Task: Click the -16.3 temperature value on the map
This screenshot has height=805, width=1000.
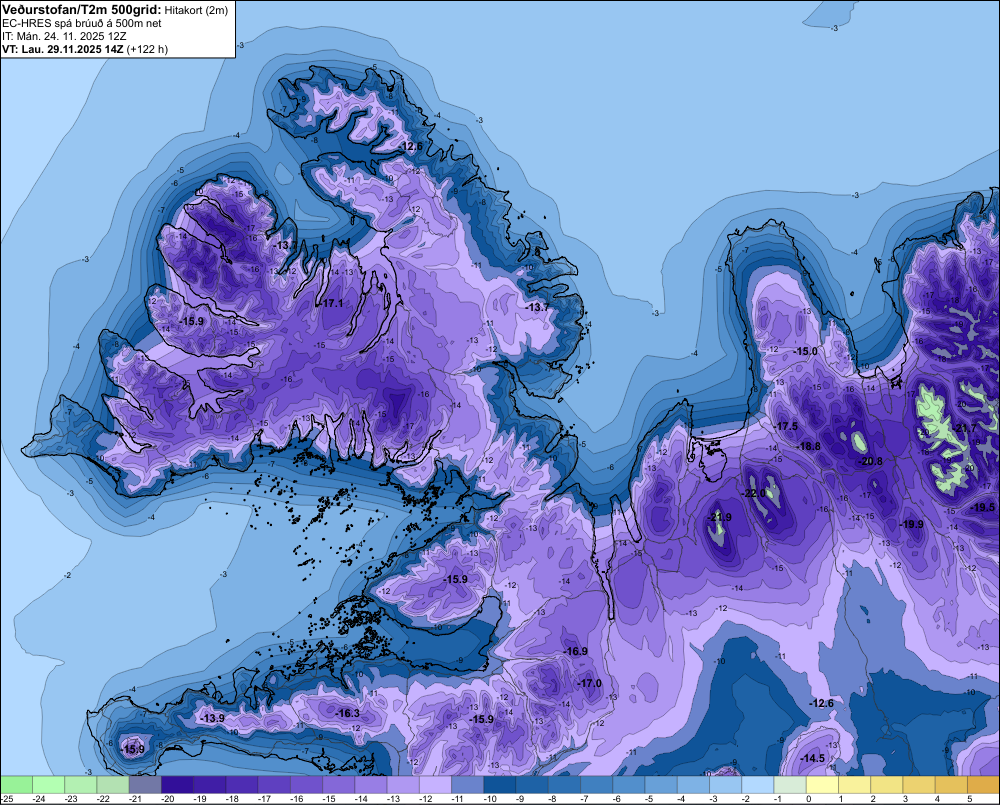Action: (x=348, y=713)
